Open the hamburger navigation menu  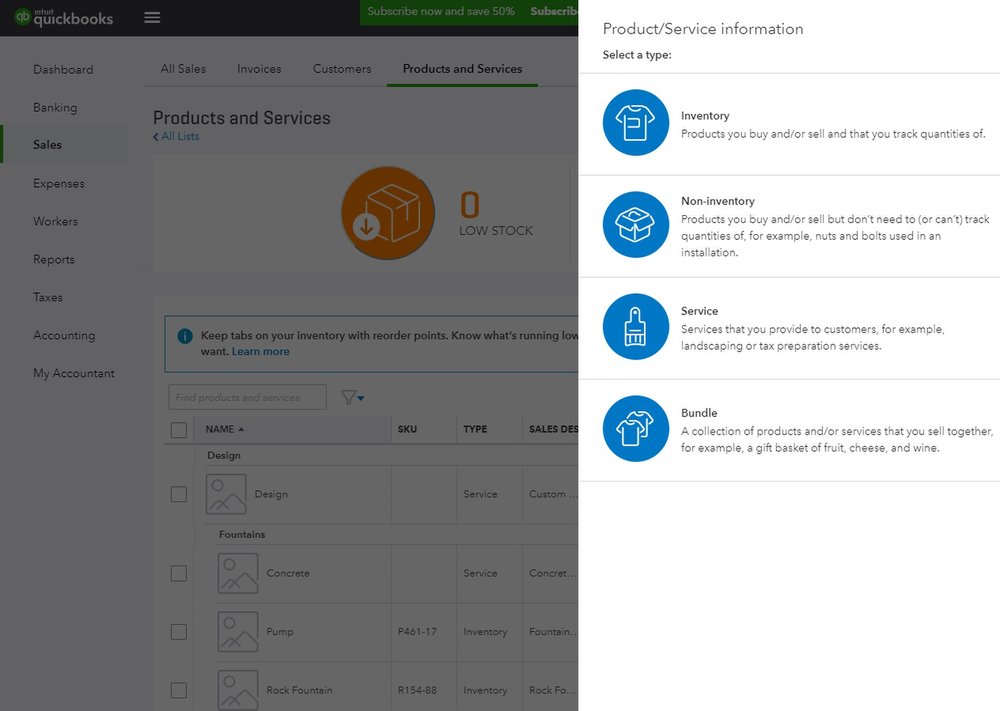pos(152,17)
